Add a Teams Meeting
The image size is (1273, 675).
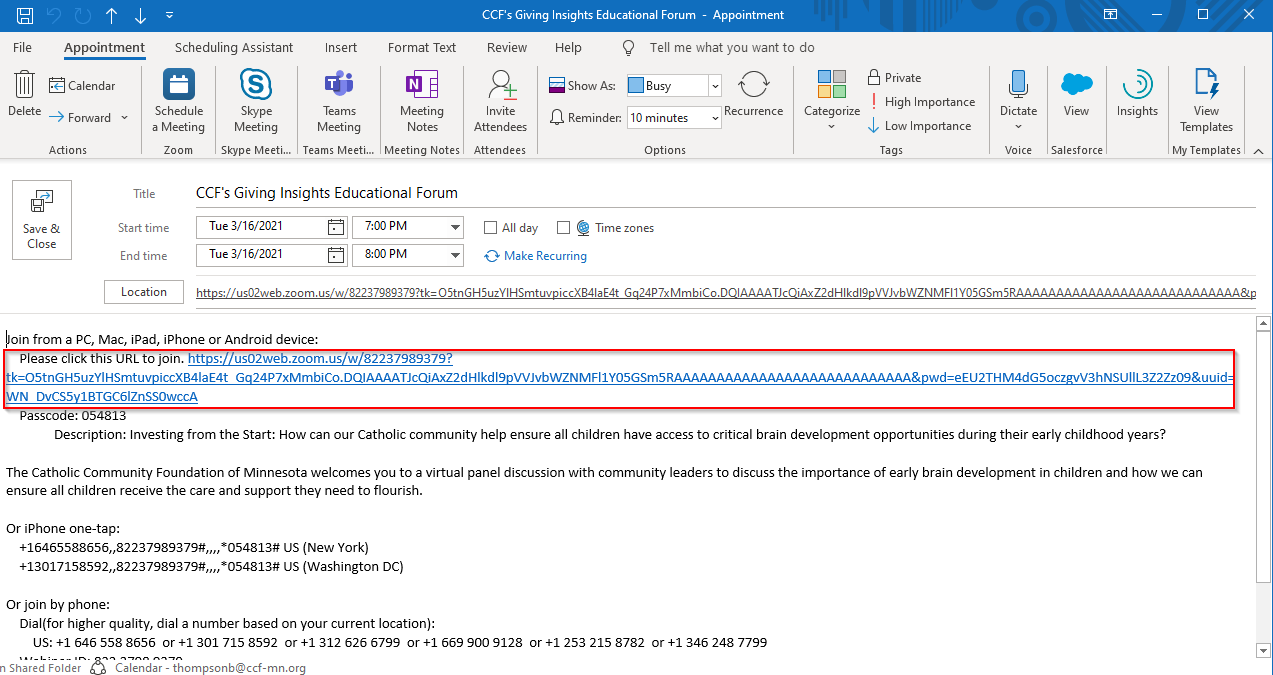(339, 101)
